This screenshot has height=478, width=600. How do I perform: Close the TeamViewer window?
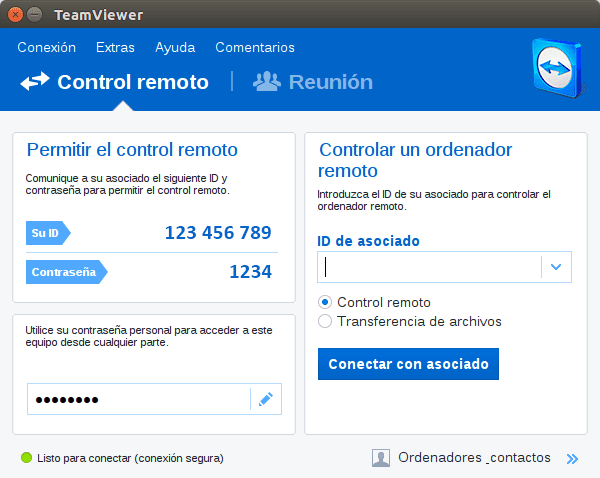click(x=15, y=15)
